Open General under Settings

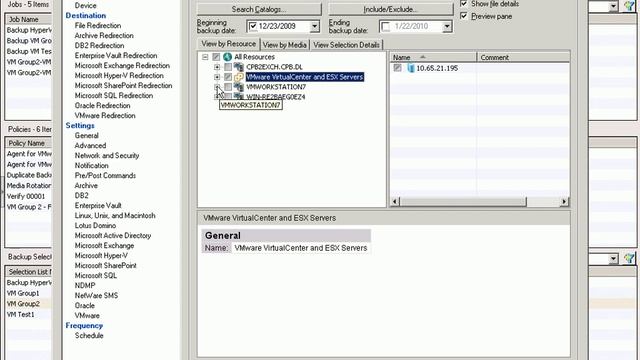pos(87,136)
